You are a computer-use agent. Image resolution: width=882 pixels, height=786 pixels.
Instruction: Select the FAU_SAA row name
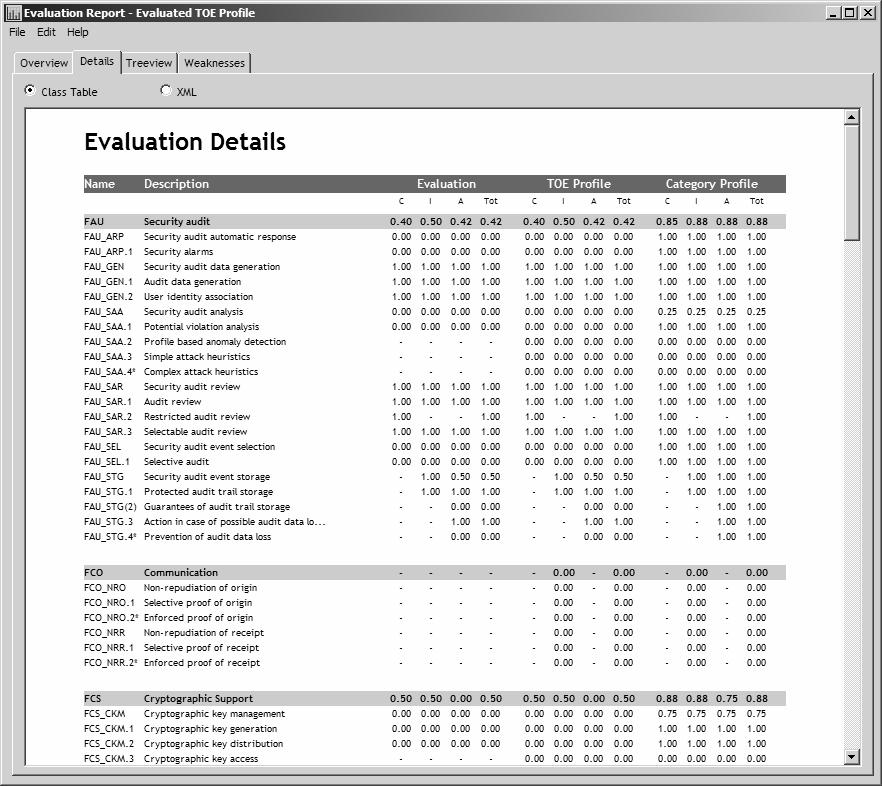[x=104, y=312]
